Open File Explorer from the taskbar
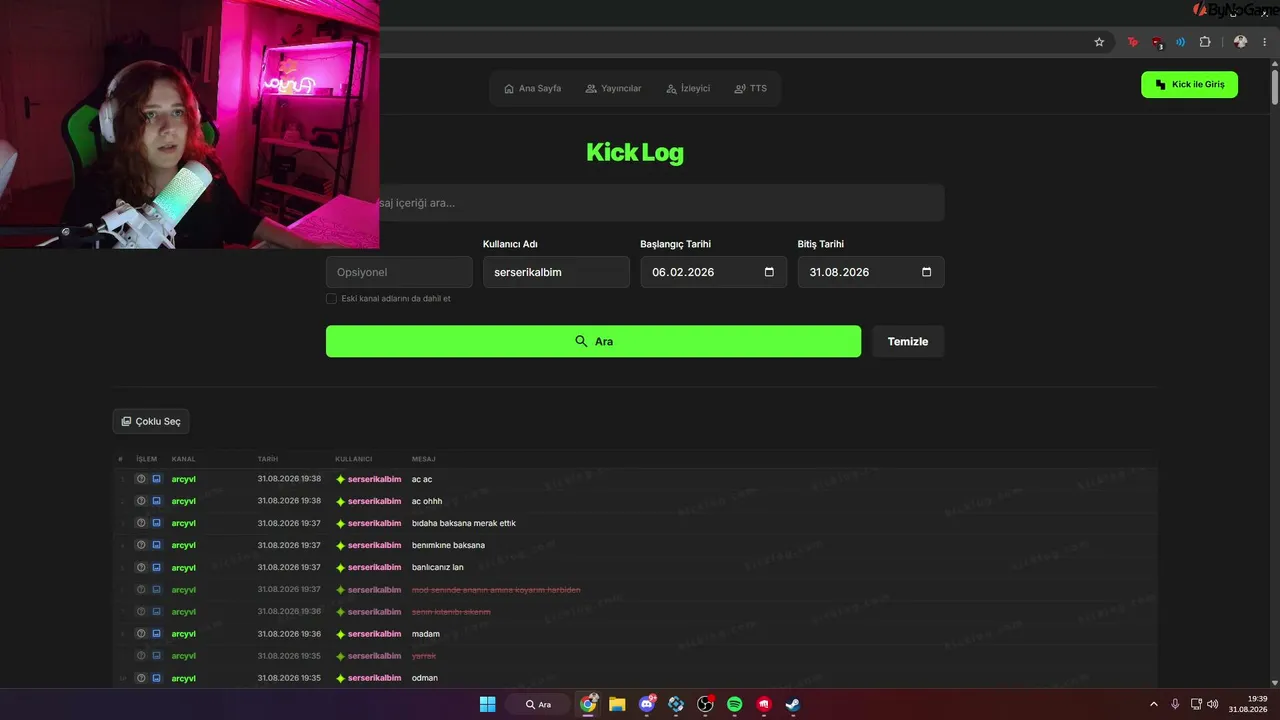Image resolution: width=1280 pixels, height=720 pixels. click(617, 704)
